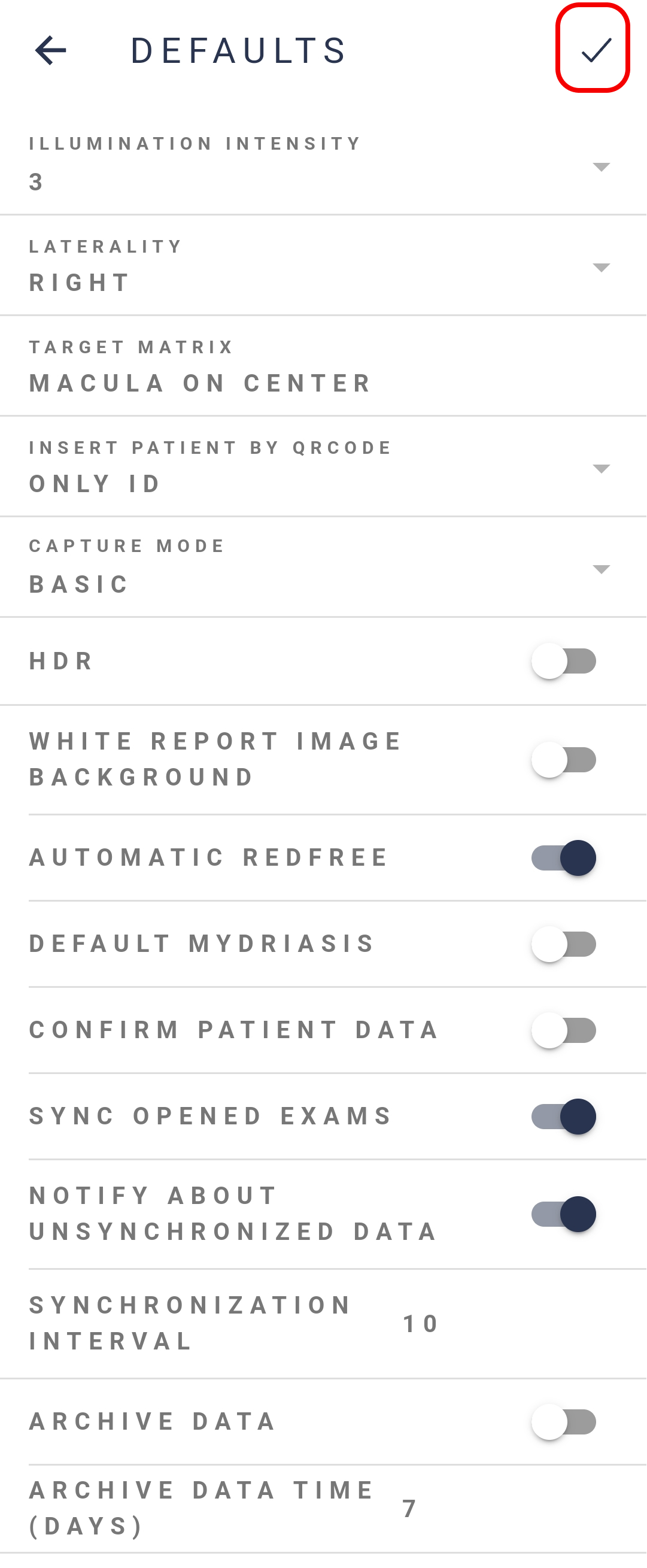Enable the Archive Data toggle
The height and width of the screenshot is (1568, 647).
(x=564, y=1422)
